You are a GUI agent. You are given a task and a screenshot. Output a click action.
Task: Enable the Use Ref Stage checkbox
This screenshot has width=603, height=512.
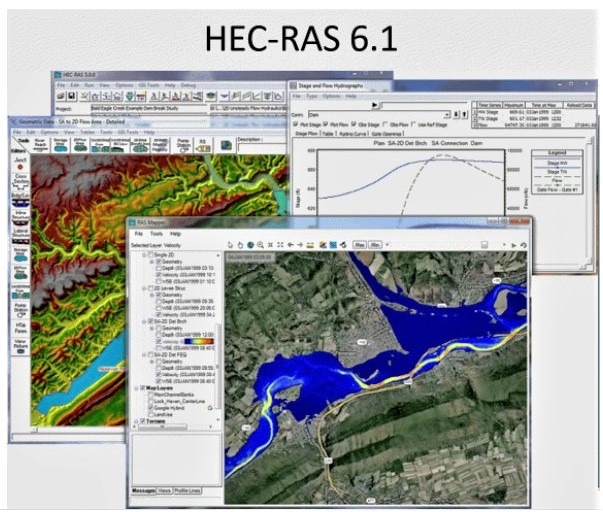(x=413, y=124)
